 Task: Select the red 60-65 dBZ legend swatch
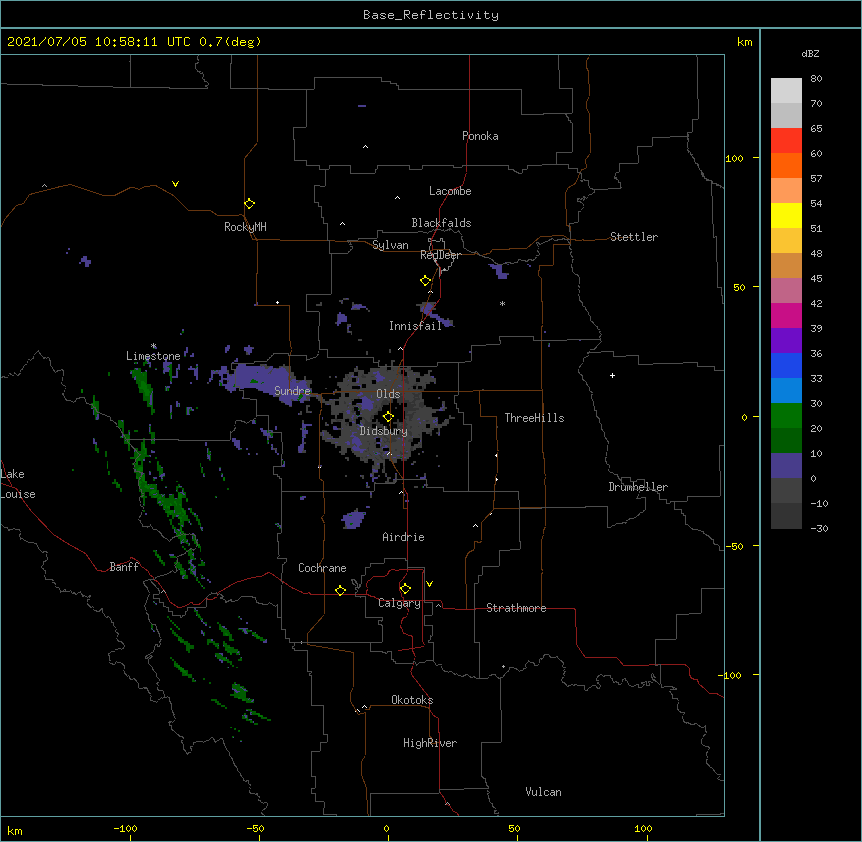786,140
